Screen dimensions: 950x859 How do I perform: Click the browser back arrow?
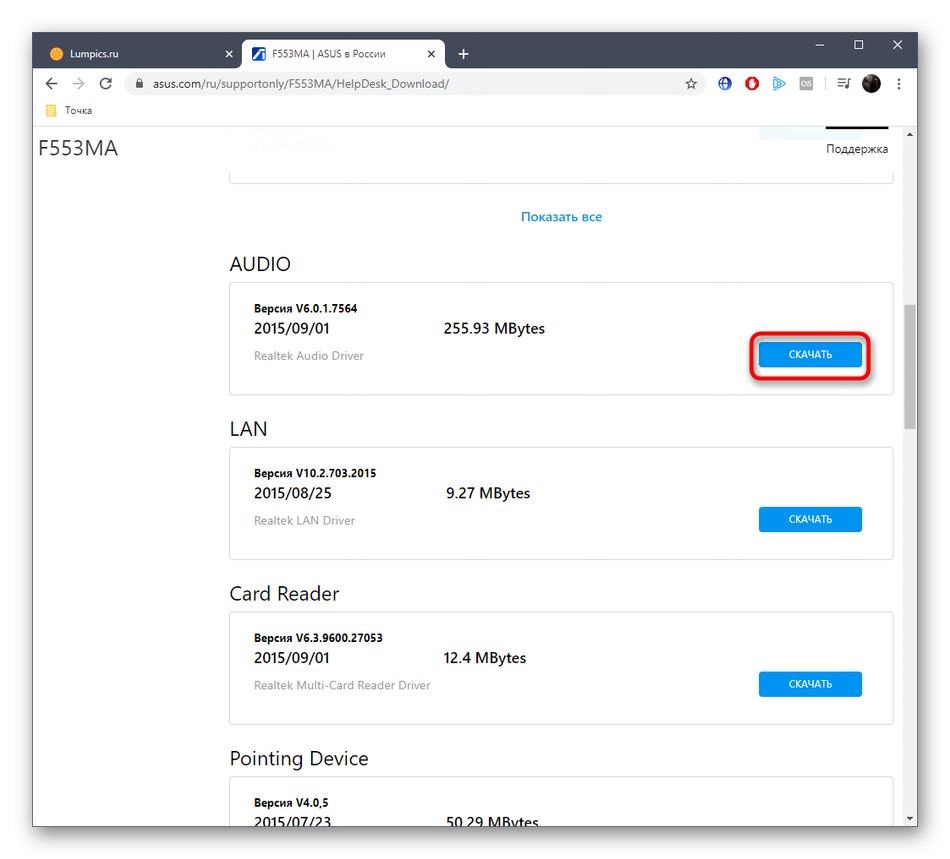point(51,84)
